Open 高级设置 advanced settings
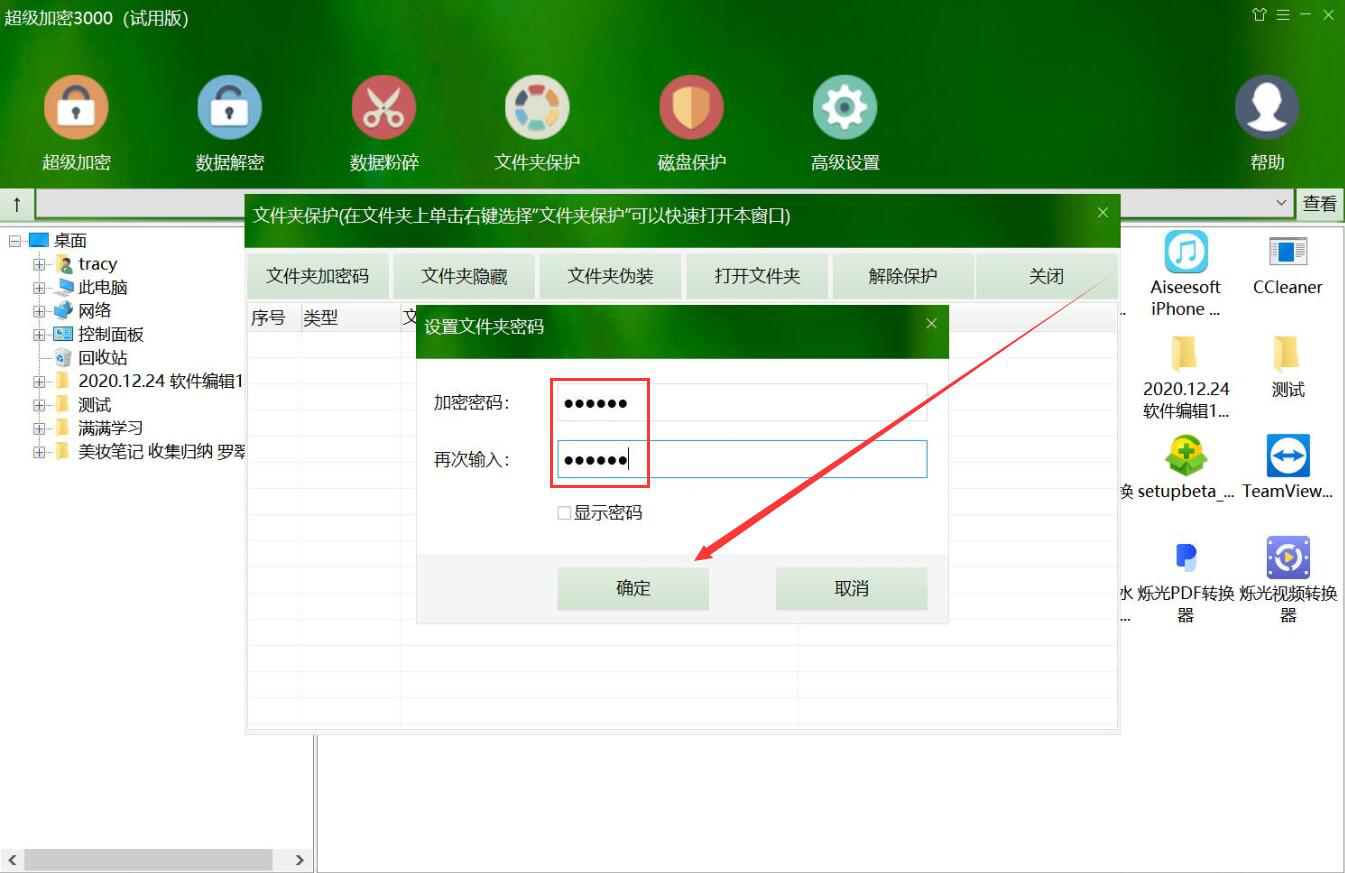 pos(845,123)
